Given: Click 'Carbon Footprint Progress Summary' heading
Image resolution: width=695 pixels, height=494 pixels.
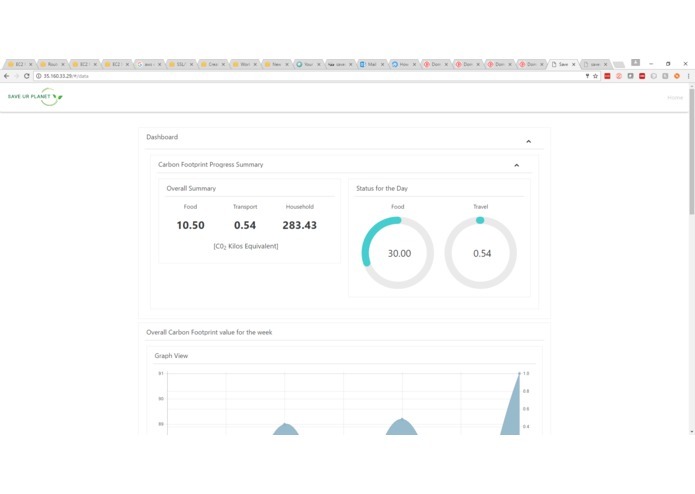Looking at the screenshot, I should 211,164.
